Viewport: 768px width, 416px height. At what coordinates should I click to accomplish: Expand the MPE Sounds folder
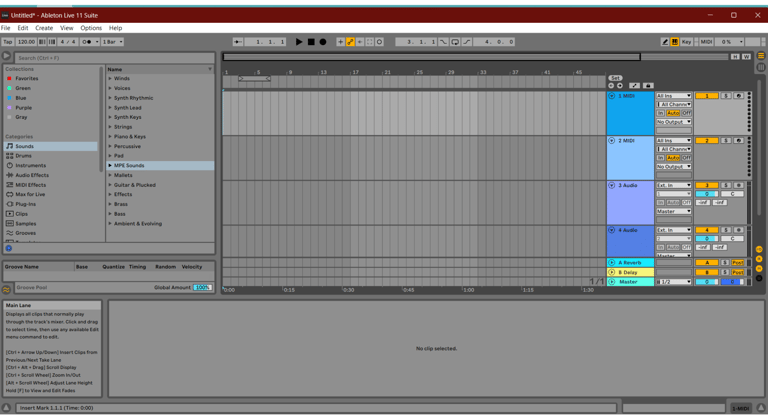point(110,166)
